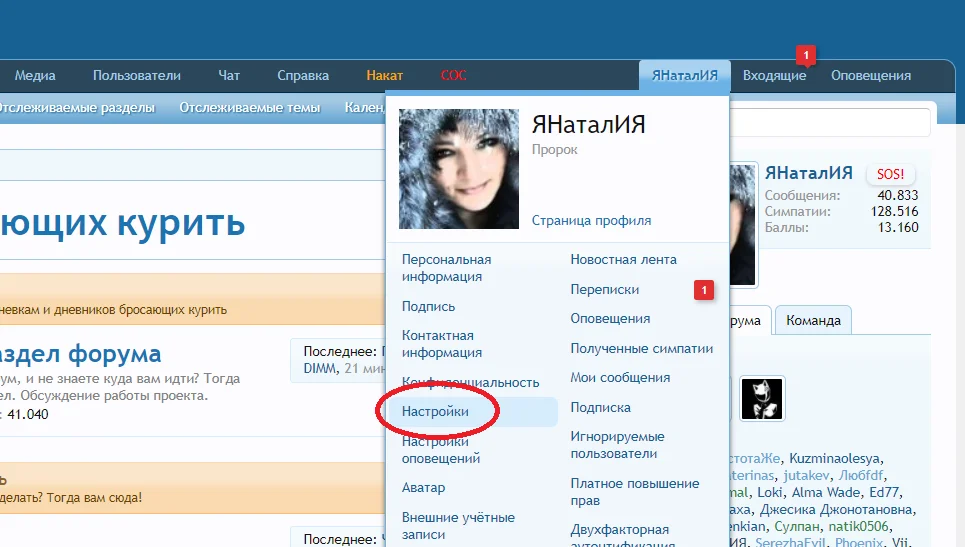Go to the Чат tab
965x547 pixels.
tap(229, 76)
